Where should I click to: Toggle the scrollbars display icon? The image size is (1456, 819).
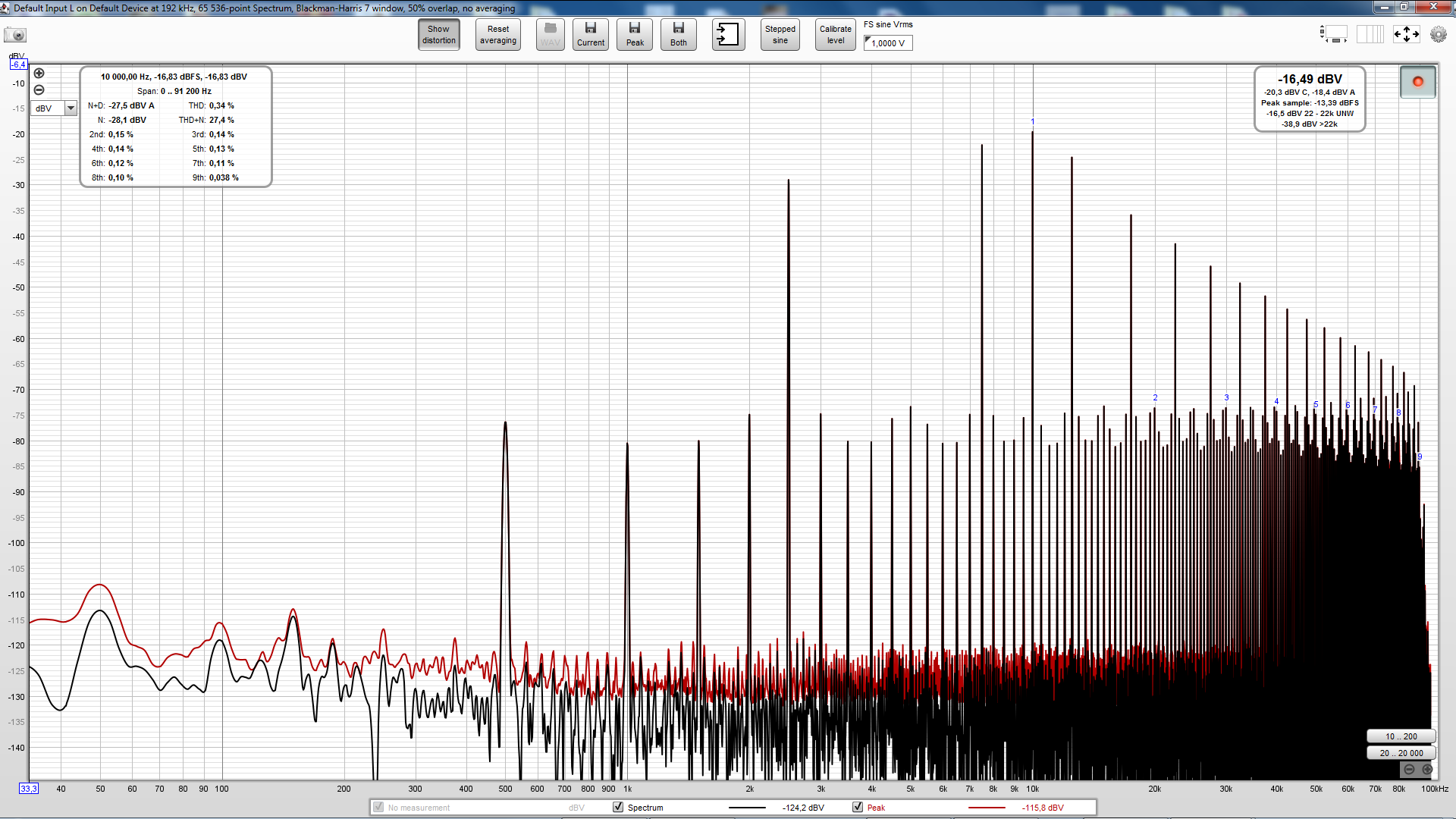click(1334, 34)
